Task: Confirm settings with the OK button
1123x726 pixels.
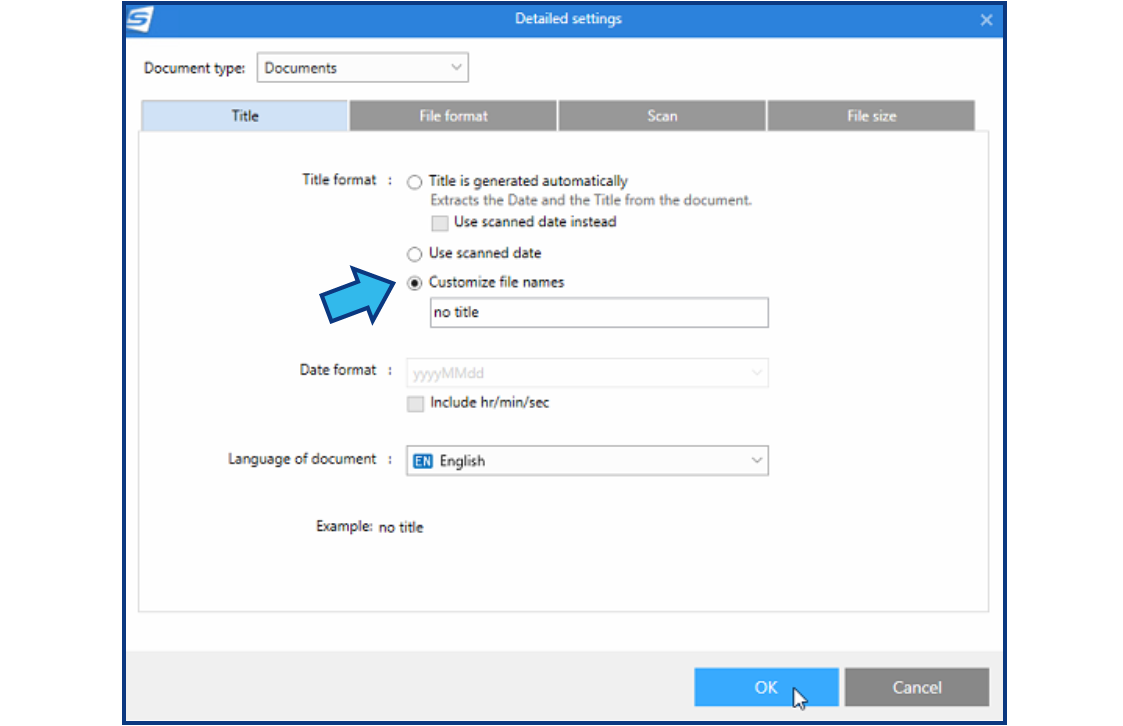Action: coord(766,687)
